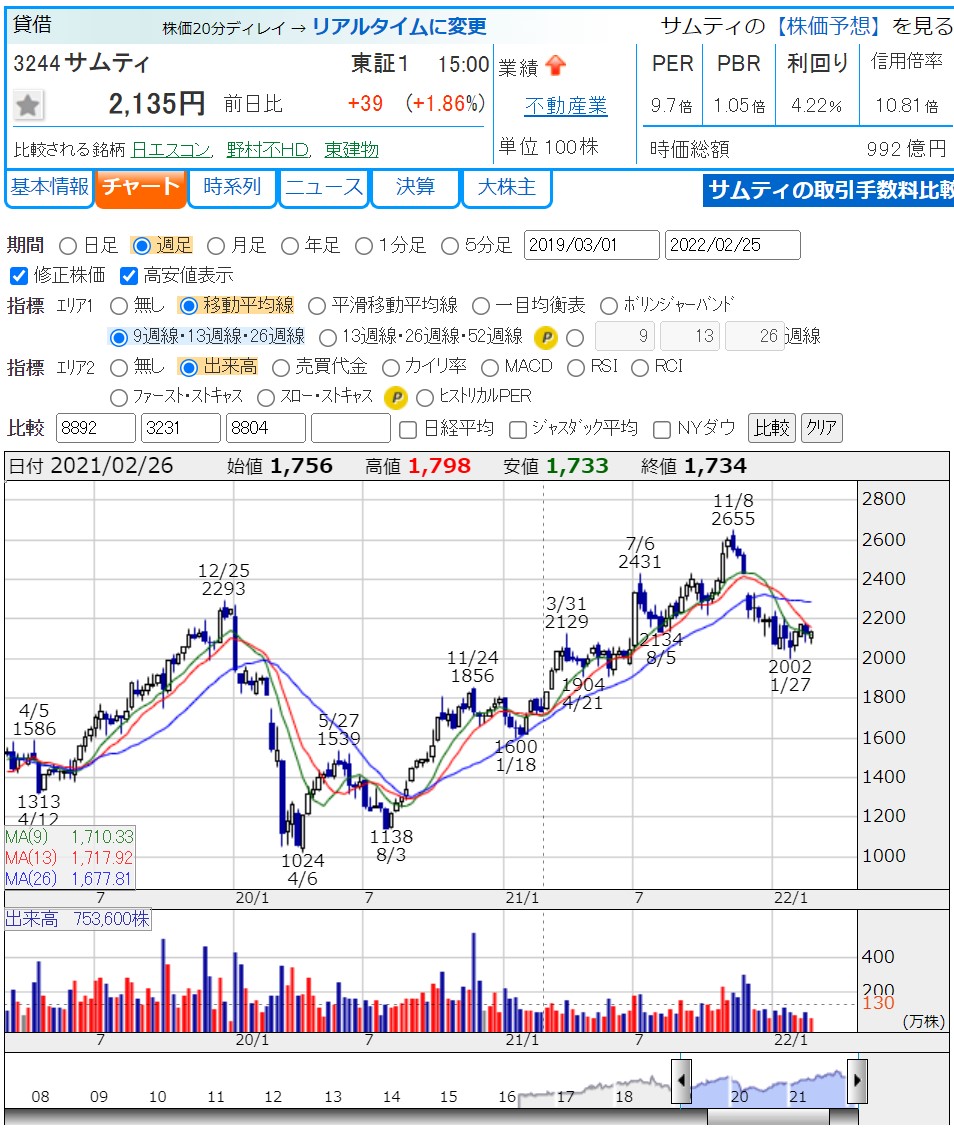Click the リアルタイムに変更 link
The width and height of the screenshot is (954, 1129).
tap(399, 27)
